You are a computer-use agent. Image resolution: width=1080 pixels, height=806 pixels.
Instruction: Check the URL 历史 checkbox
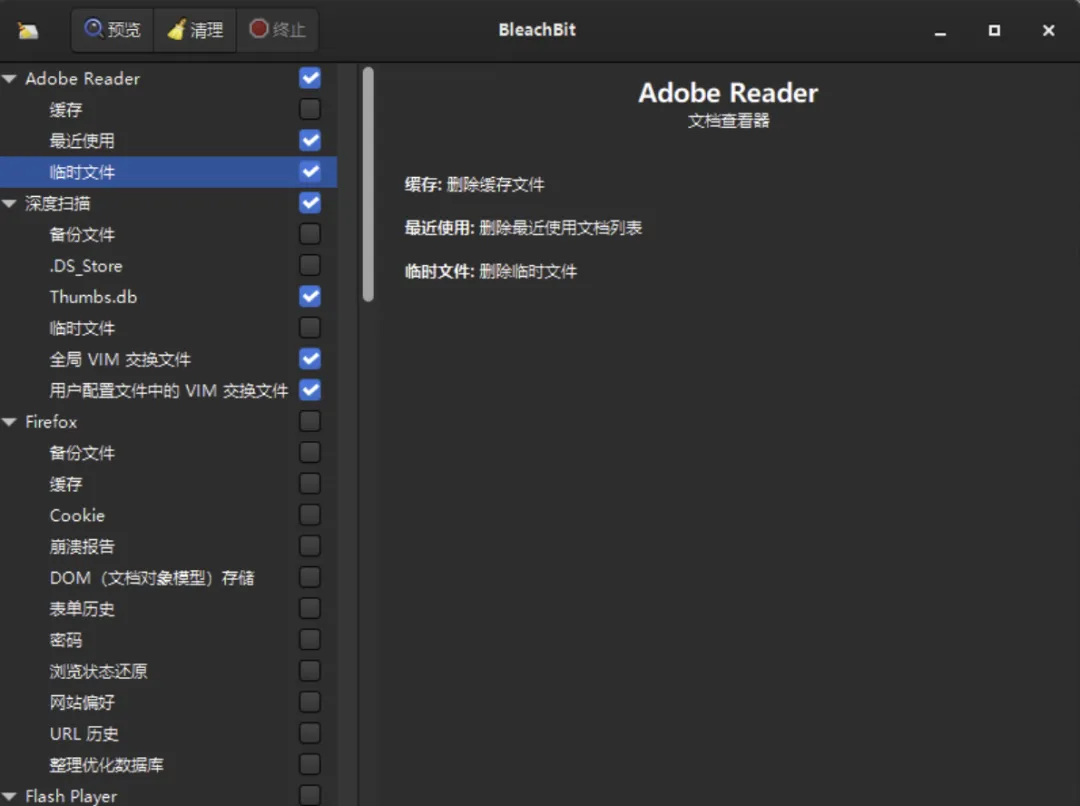tap(310, 733)
